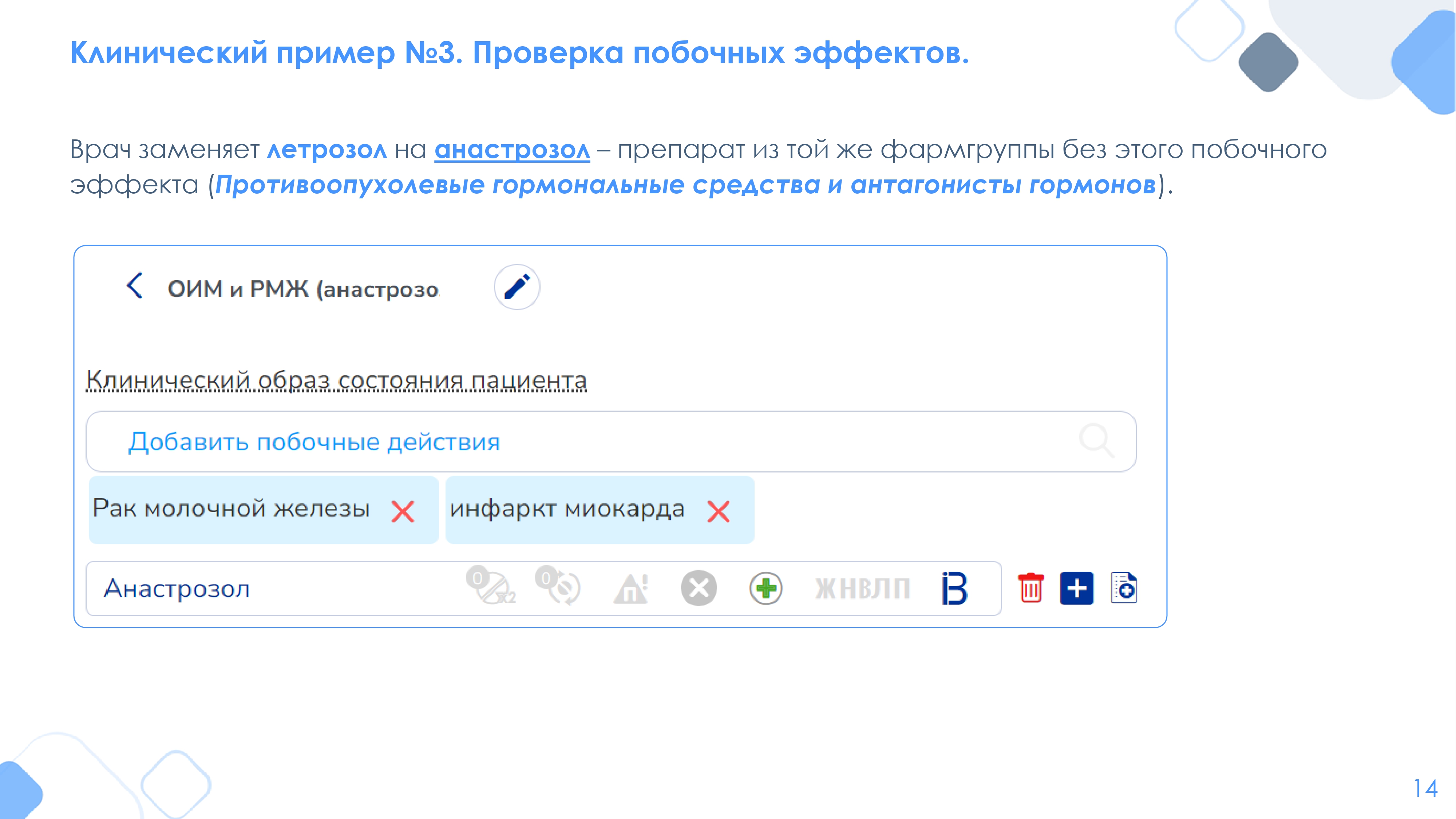Image resolution: width=1456 pixels, height=819 pixels.
Task: Click the ЖНВЛП label
Action: (x=863, y=588)
